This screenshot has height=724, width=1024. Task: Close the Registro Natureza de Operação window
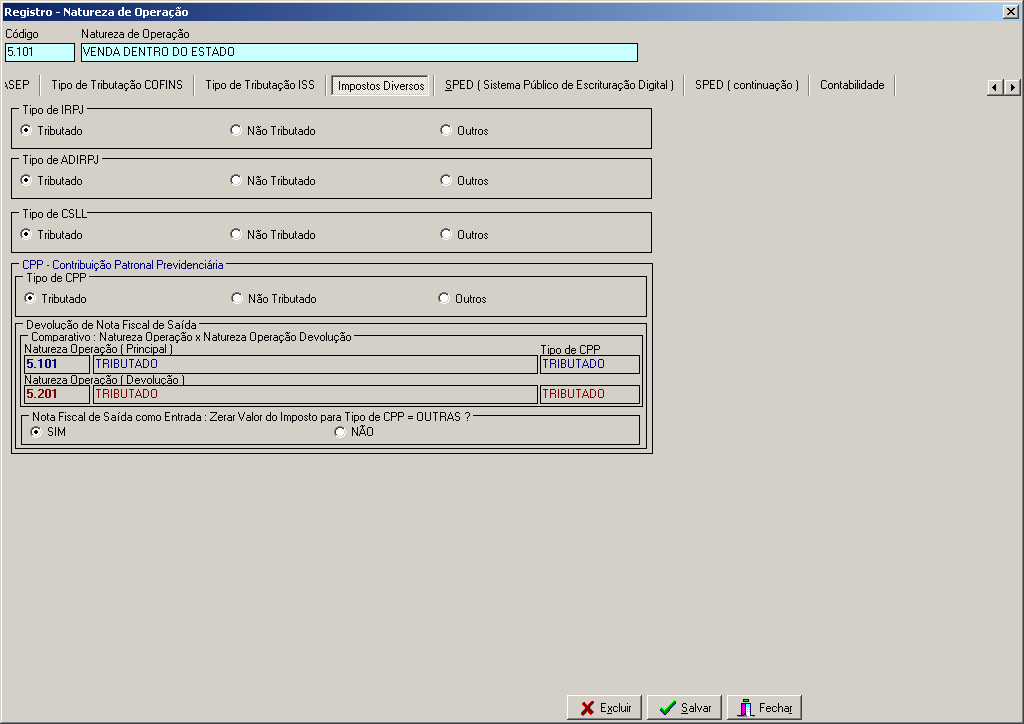[1010, 12]
